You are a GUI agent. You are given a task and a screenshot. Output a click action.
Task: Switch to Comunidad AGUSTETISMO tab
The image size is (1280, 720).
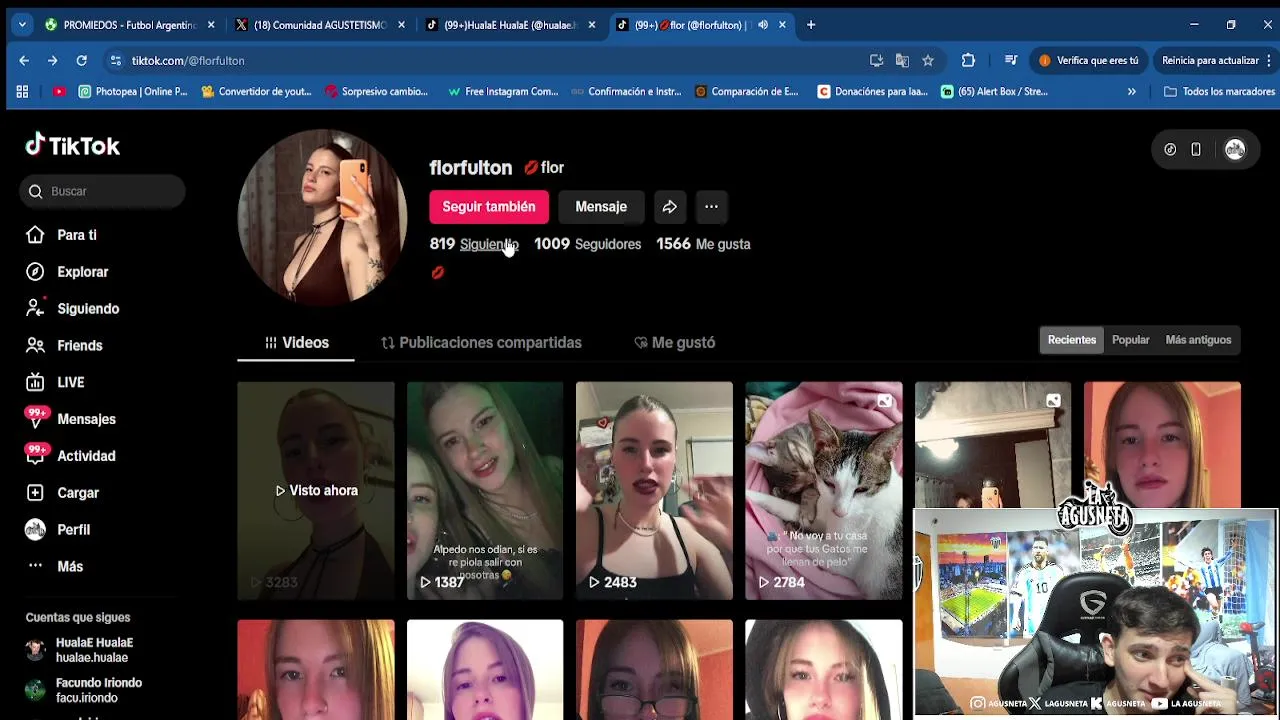[x=318, y=25]
